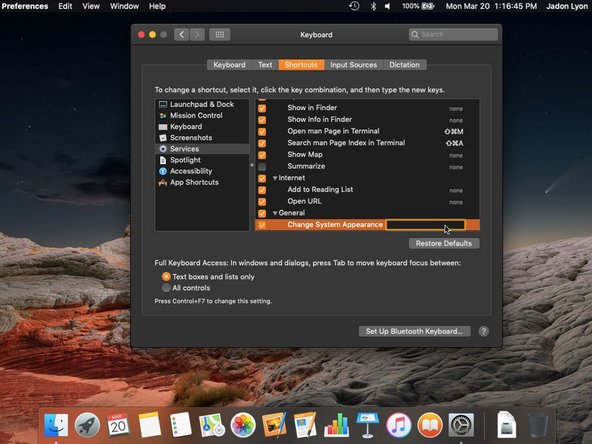The height and width of the screenshot is (444, 592).
Task: Open help with the question mark button
Action: (x=484, y=331)
